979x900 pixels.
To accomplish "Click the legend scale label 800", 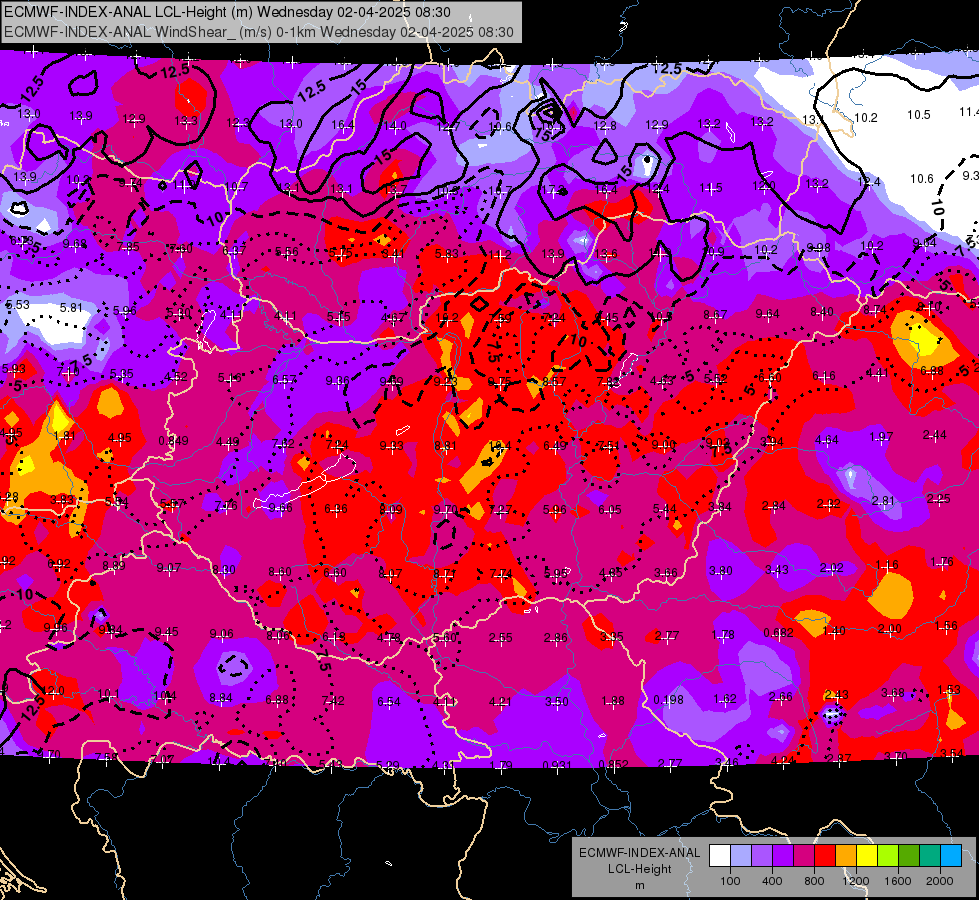I will (814, 881).
